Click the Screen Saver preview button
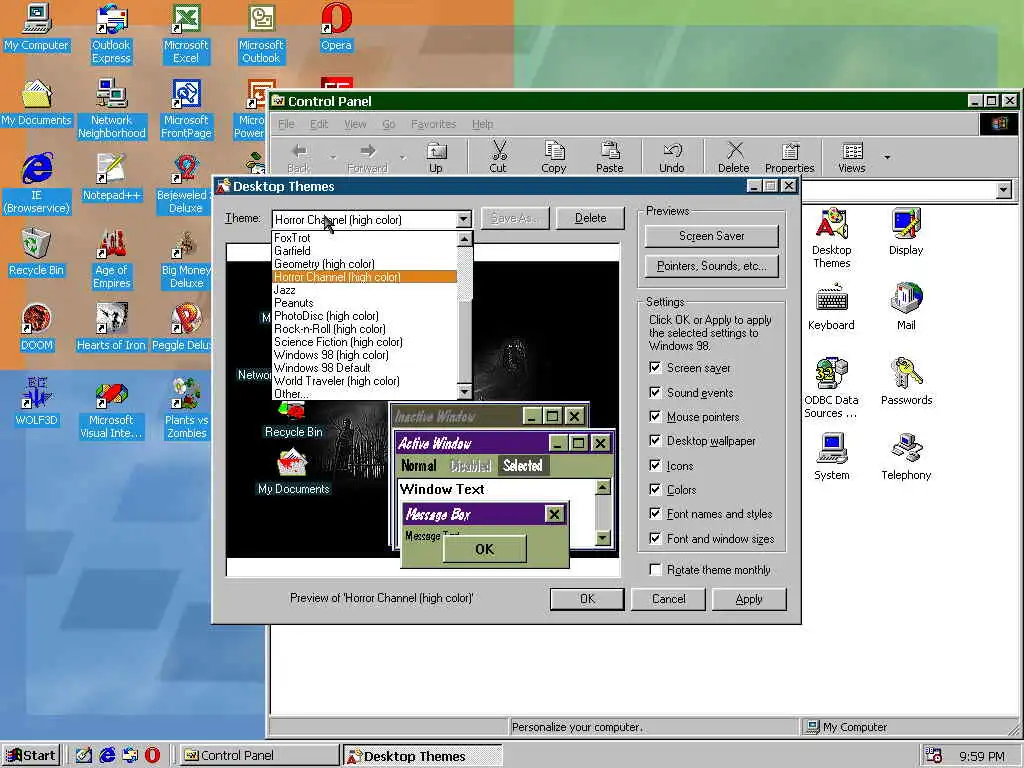This screenshot has height=768, width=1024. pos(712,236)
